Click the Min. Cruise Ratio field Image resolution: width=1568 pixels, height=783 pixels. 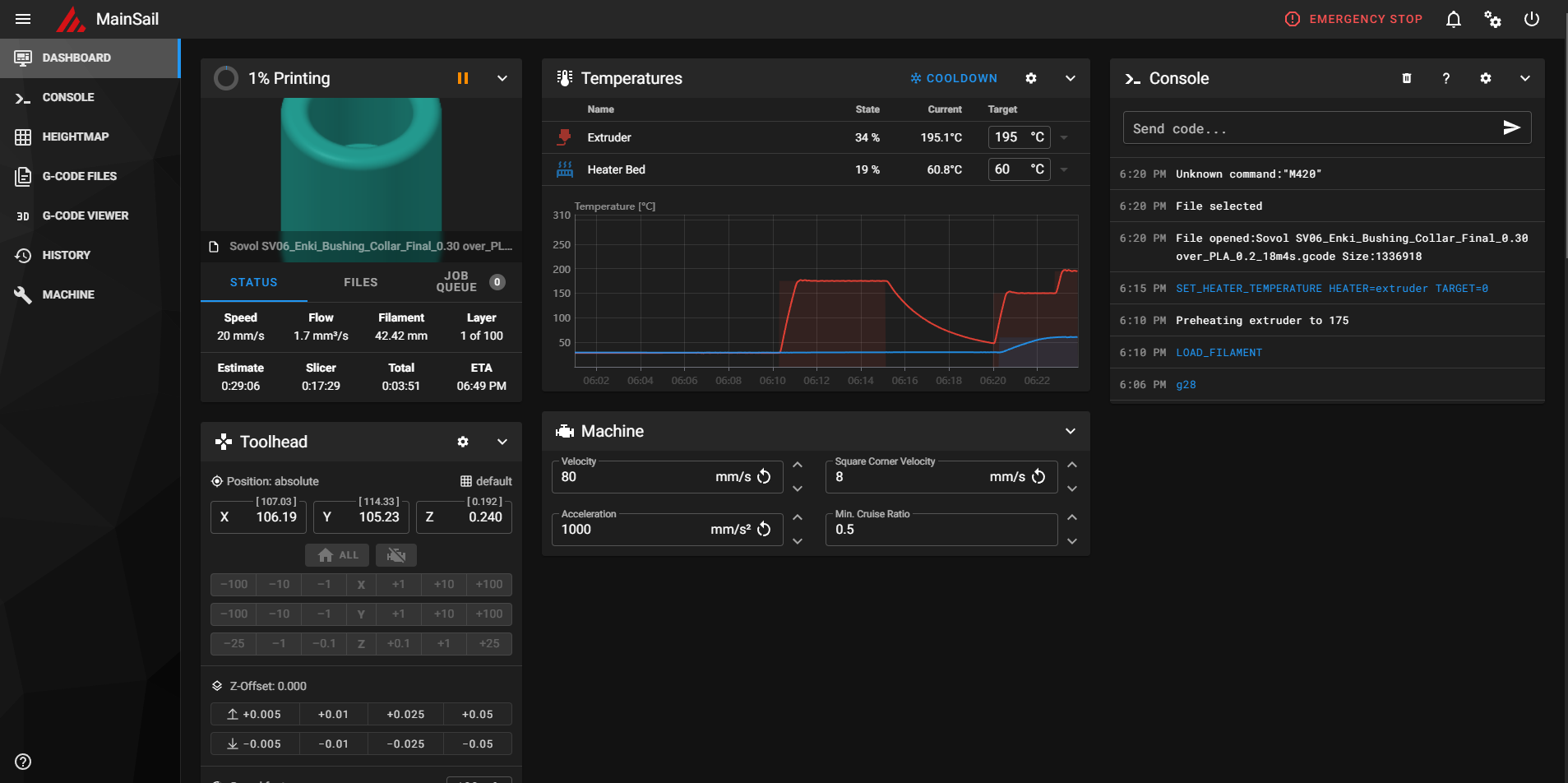(941, 530)
